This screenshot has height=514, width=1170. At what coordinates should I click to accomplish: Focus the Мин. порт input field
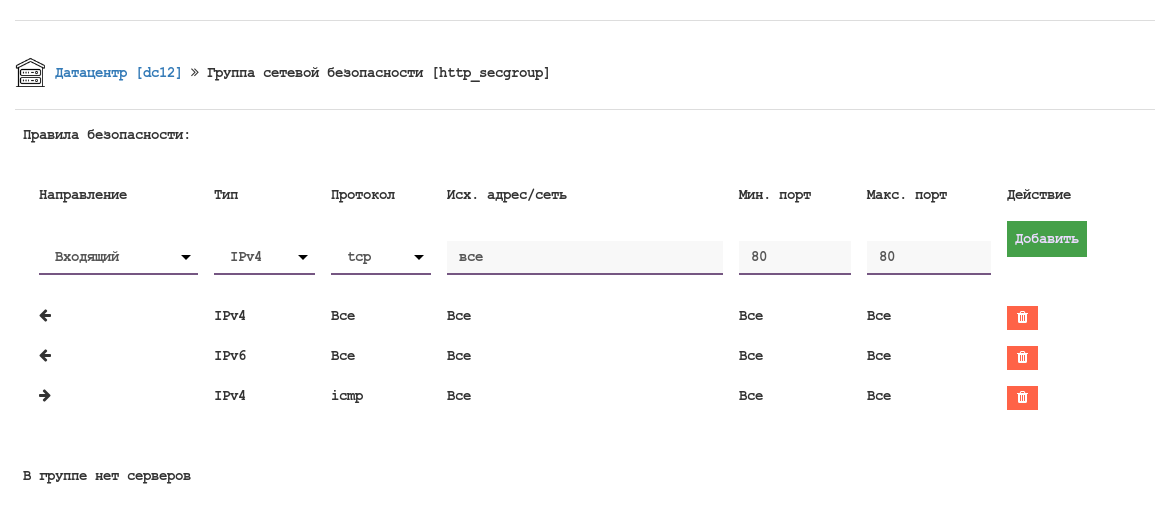794,257
